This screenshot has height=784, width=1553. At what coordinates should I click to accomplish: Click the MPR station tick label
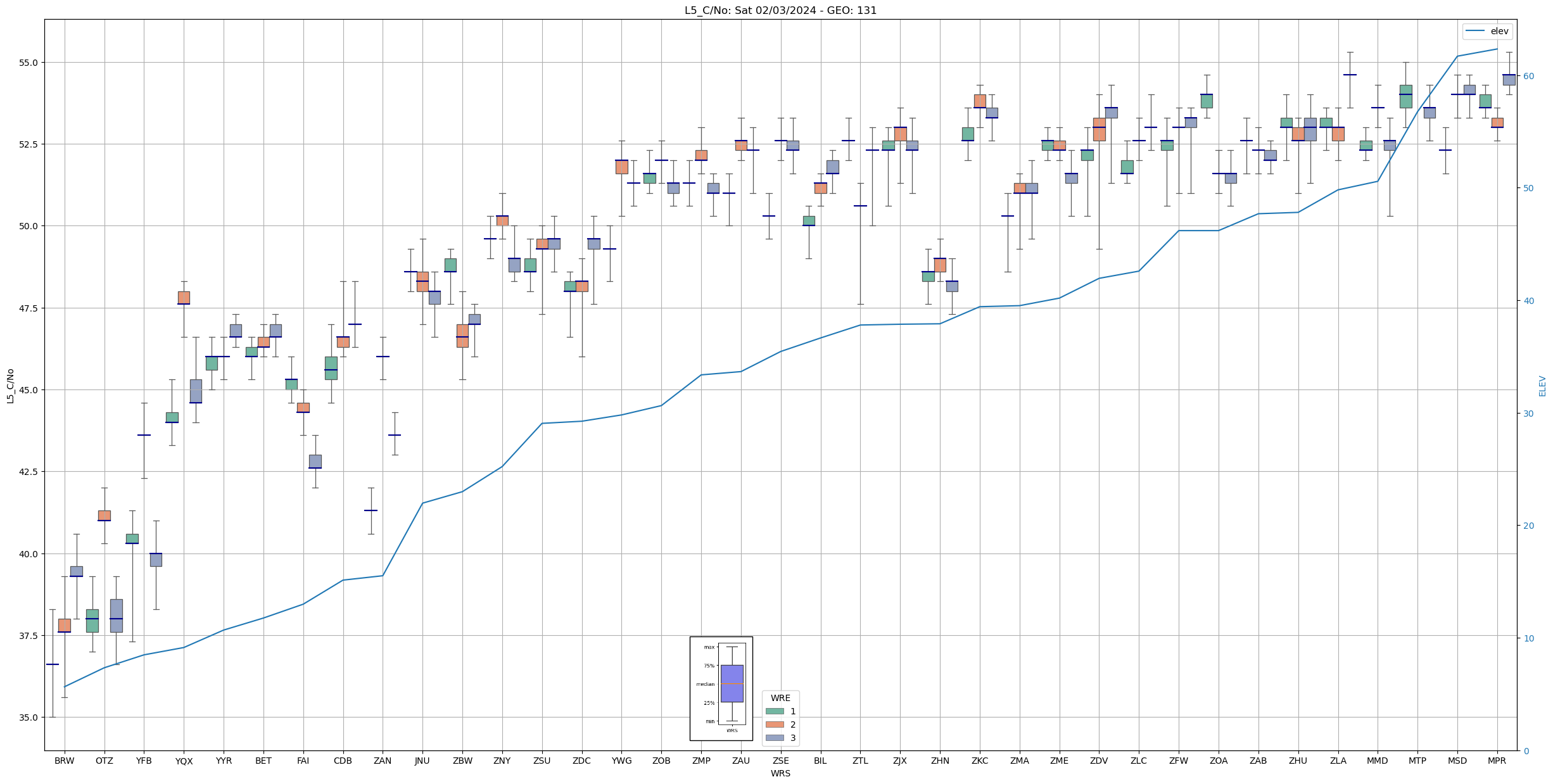point(1497,761)
